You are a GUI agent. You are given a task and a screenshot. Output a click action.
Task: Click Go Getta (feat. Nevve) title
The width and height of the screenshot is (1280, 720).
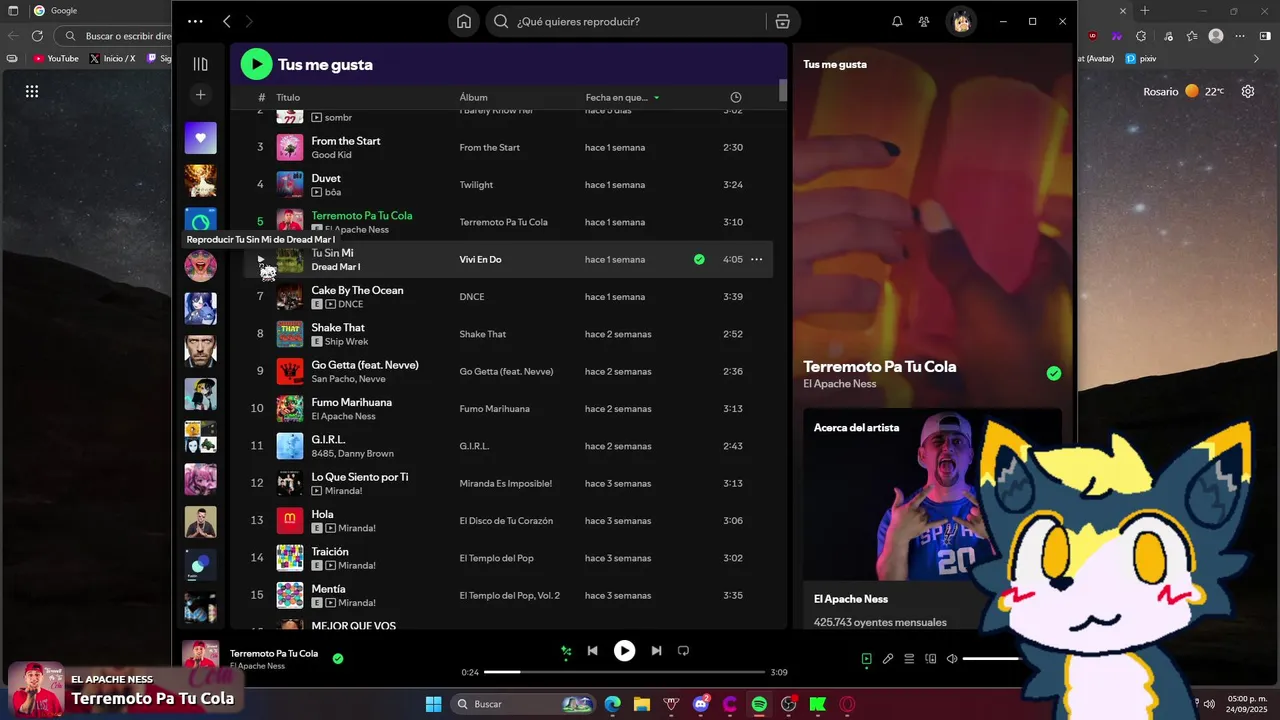(x=365, y=365)
